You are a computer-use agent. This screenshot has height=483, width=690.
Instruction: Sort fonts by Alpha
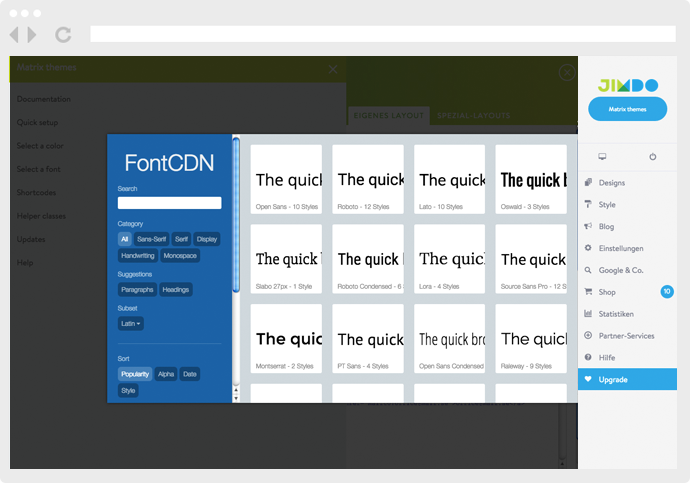(166, 374)
